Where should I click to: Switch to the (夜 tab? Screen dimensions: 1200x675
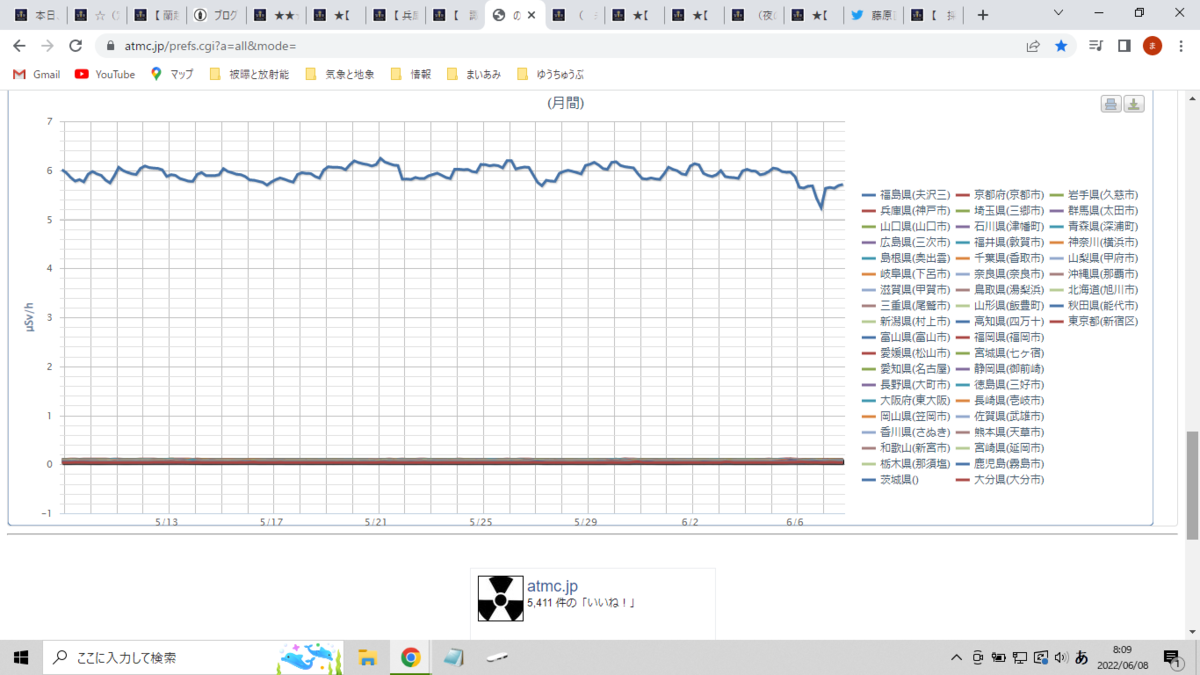752,15
